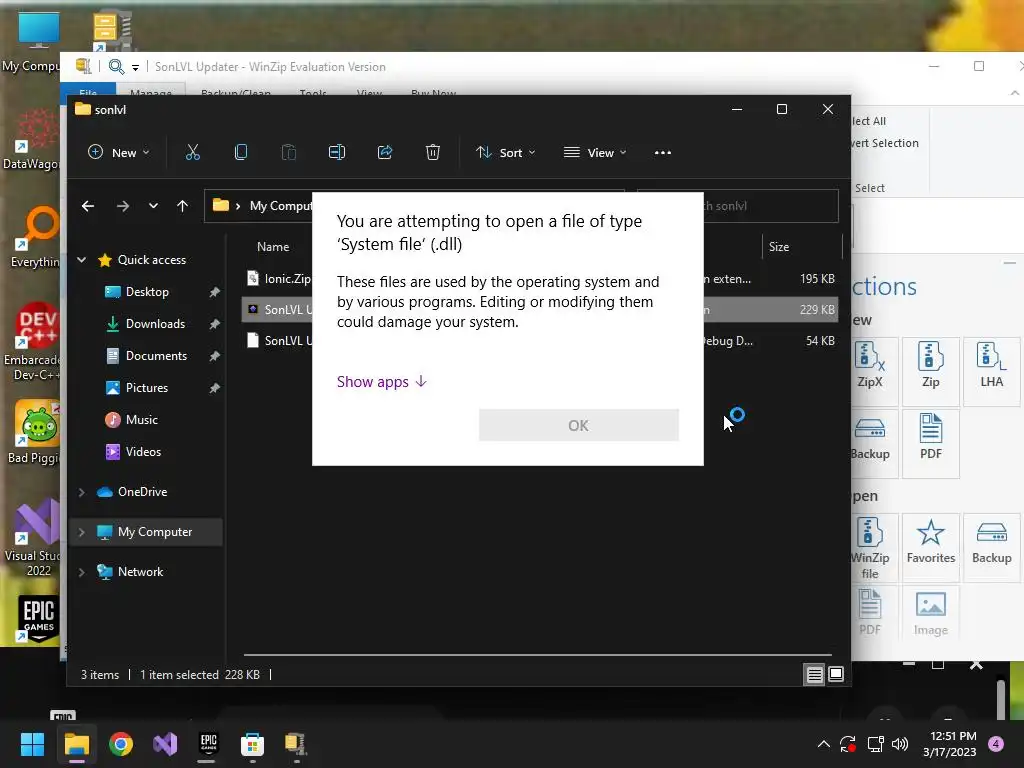Image resolution: width=1024 pixels, height=768 pixels.
Task: Expand the OneDrive tree node
Action: [82, 492]
